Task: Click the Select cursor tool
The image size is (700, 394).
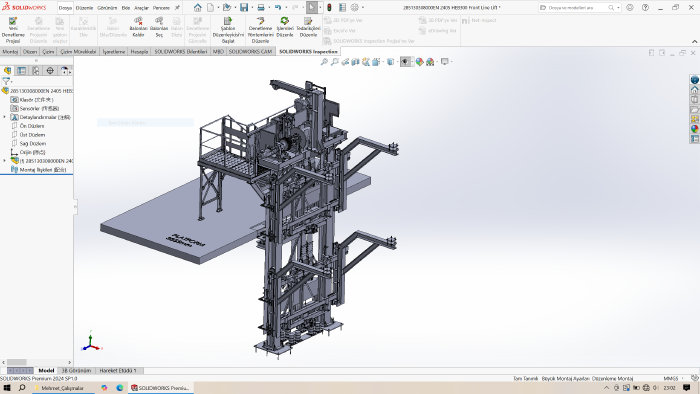Action: [312, 8]
